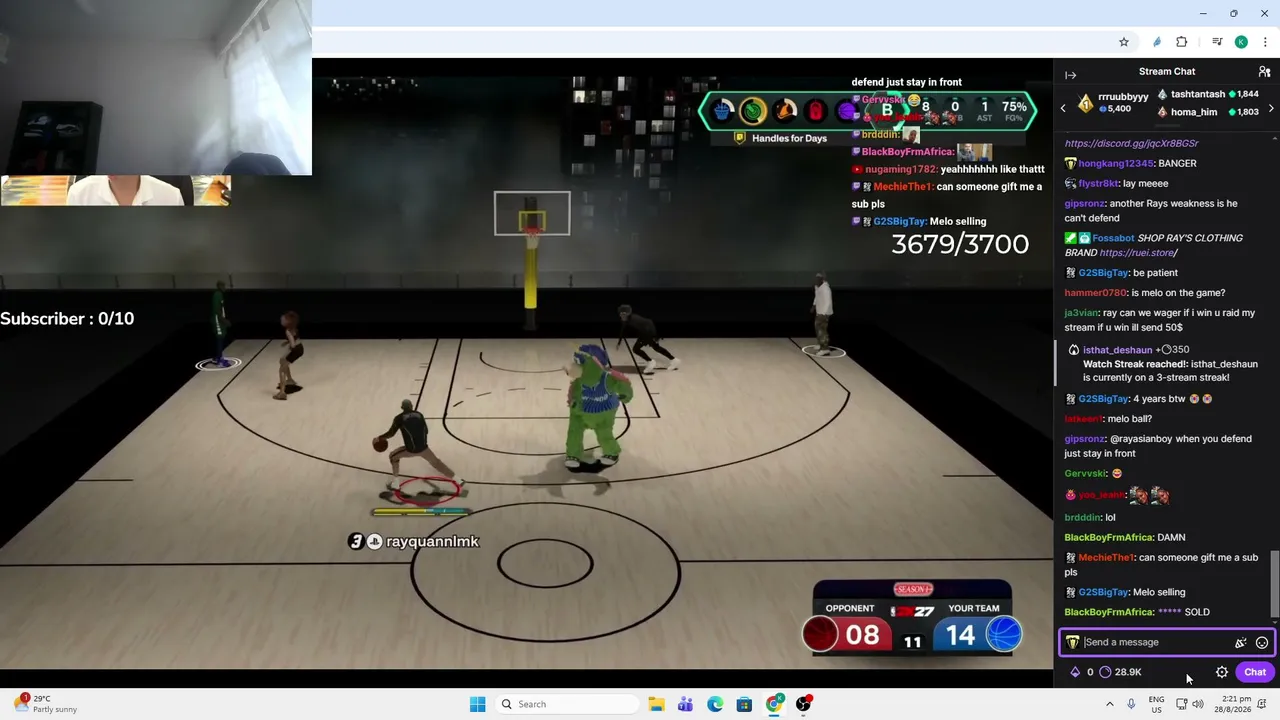The height and width of the screenshot is (720, 1280).
Task: Click isthat_deshaun Watch Streak username
Action: pos(1117,350)
